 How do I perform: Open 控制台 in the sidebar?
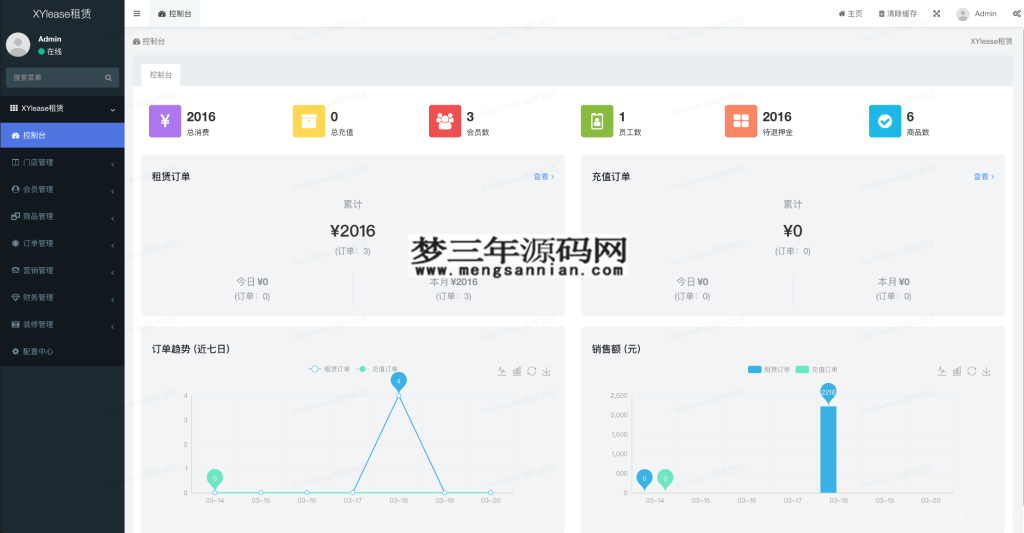click(x=62, y=135)
